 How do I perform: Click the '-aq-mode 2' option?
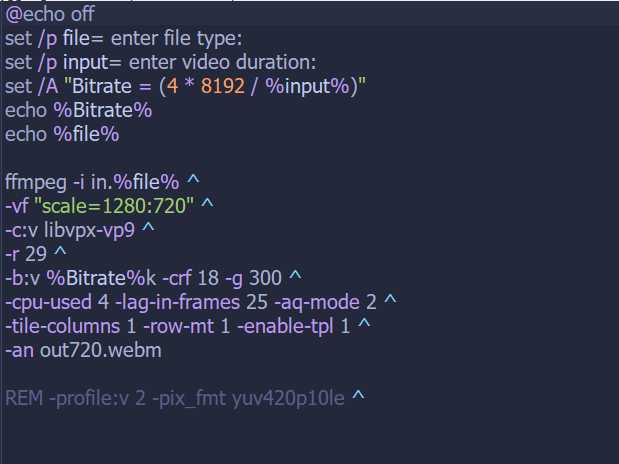pyautogui.click(x=325, y=302)
